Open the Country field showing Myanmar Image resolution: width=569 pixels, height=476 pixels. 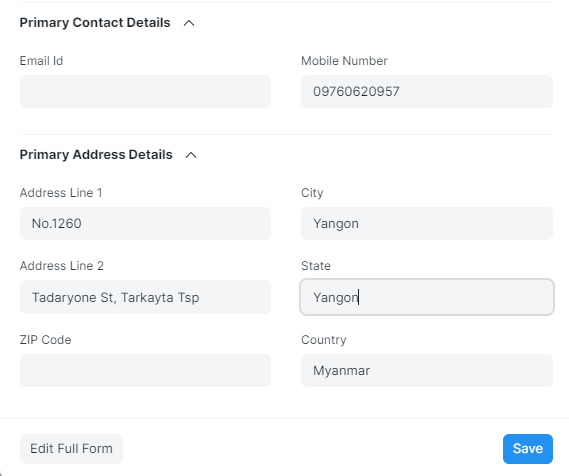427,370
